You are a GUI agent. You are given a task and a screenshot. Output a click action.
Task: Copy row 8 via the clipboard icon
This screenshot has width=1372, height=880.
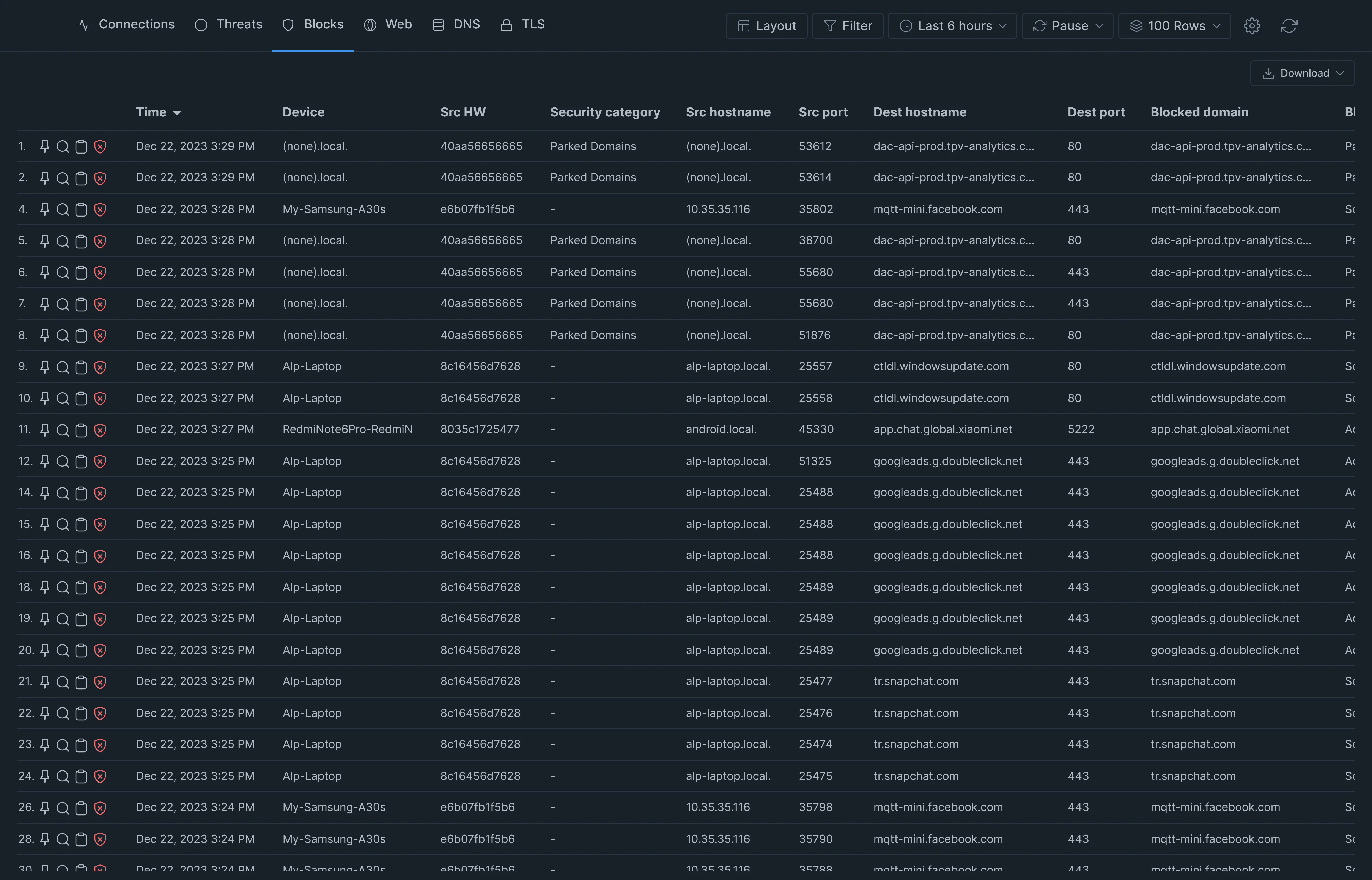(x=81, y=335)
